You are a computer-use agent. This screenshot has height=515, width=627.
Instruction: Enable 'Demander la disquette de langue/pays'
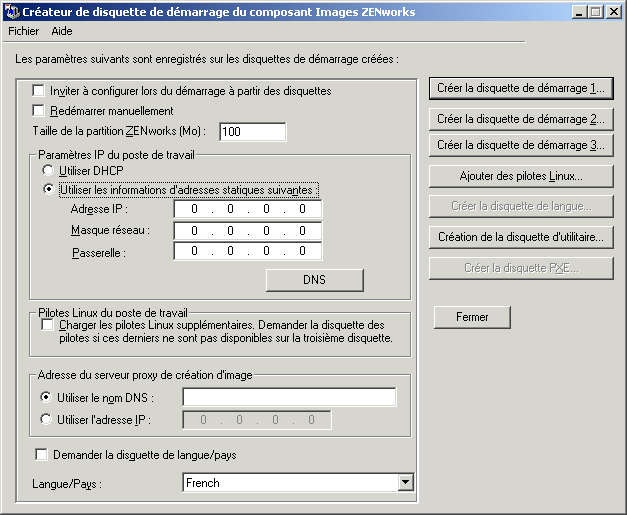coord(42,455)
